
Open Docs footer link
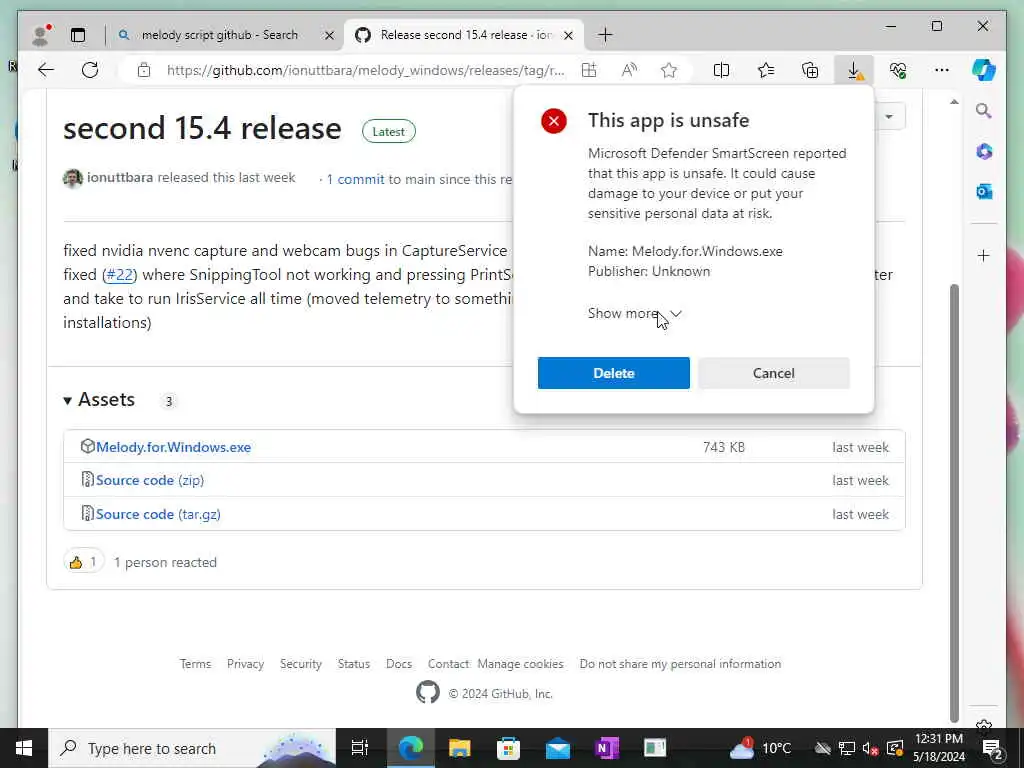(x=398, y=664)
